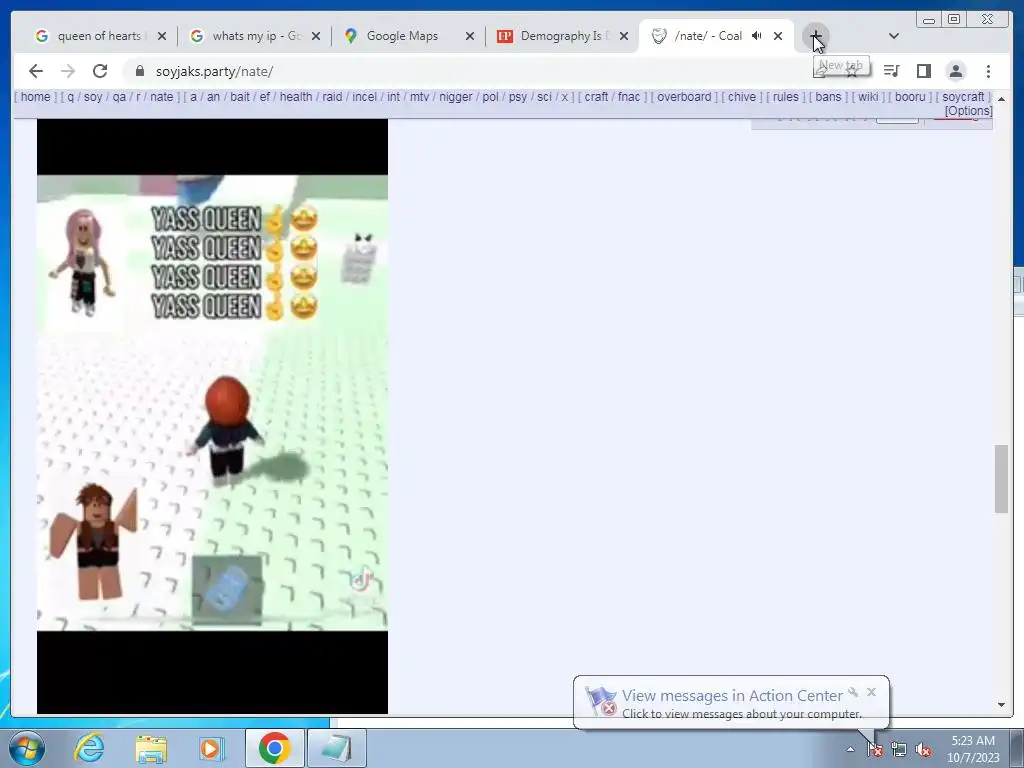Mute the /nate/ tab via speaker icon
The image size is (1024, 768).
point(756,36)
